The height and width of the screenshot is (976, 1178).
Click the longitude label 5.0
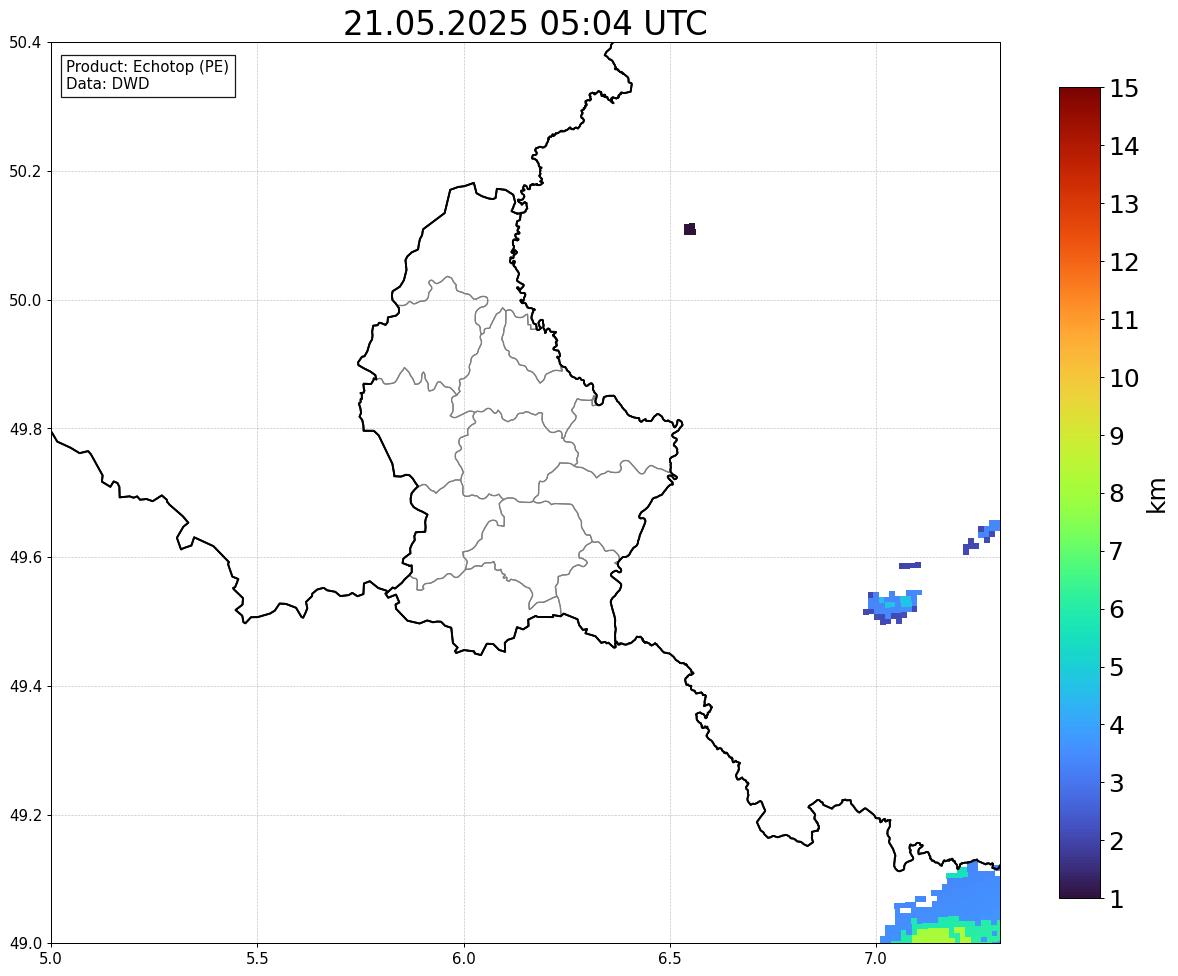pos(51,959)
